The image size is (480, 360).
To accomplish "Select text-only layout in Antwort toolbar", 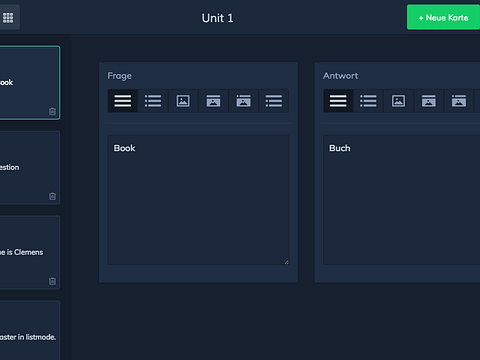I will (338, 101).
